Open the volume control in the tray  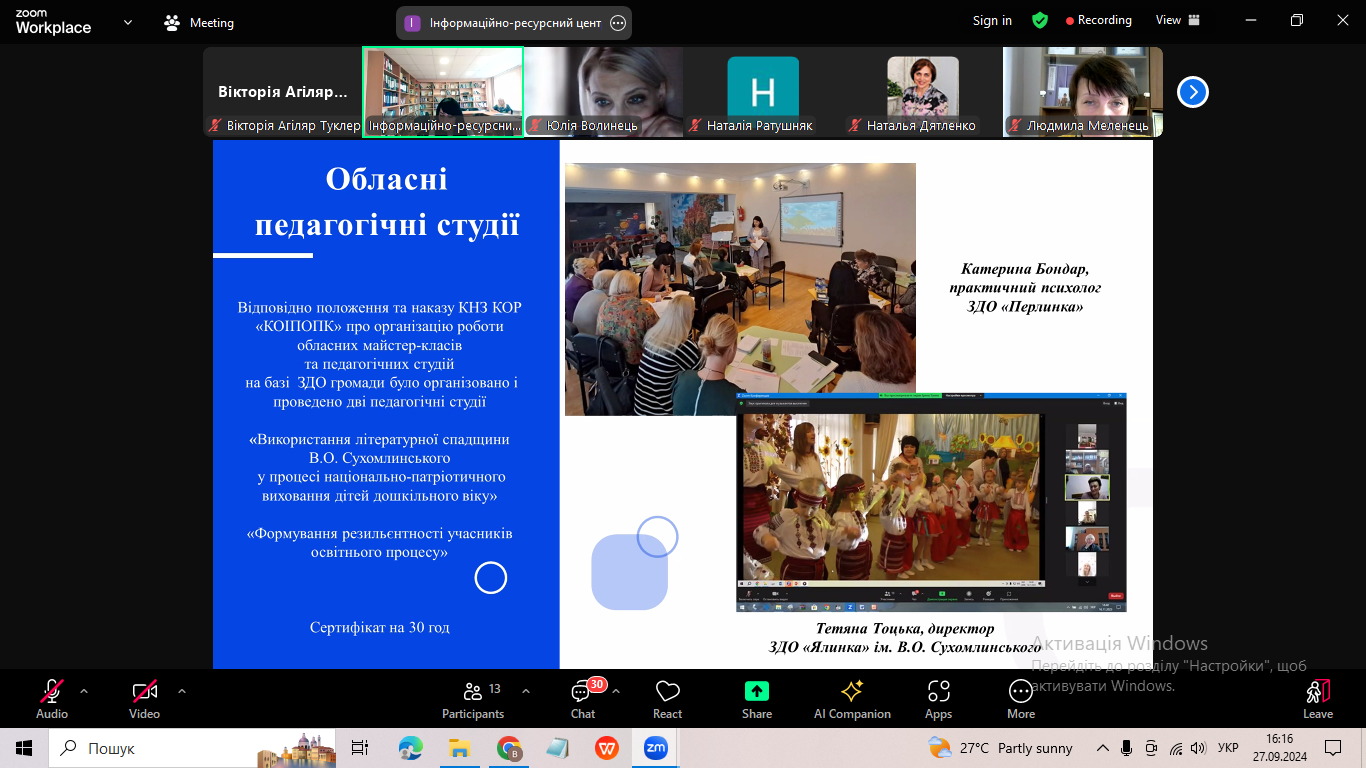coord(1199,748)
